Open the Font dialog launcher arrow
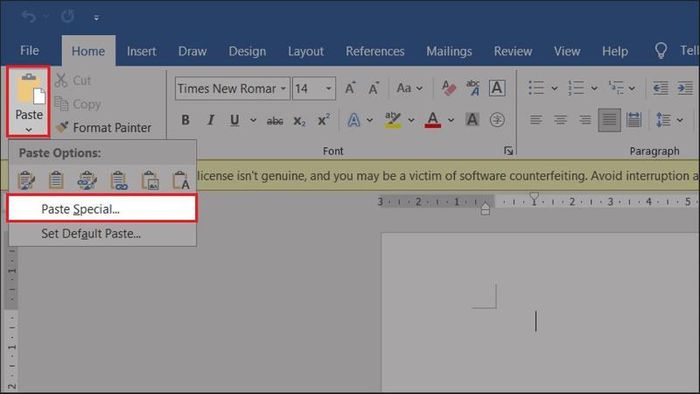Screen dimensions: 700x394 coord(508,151)
